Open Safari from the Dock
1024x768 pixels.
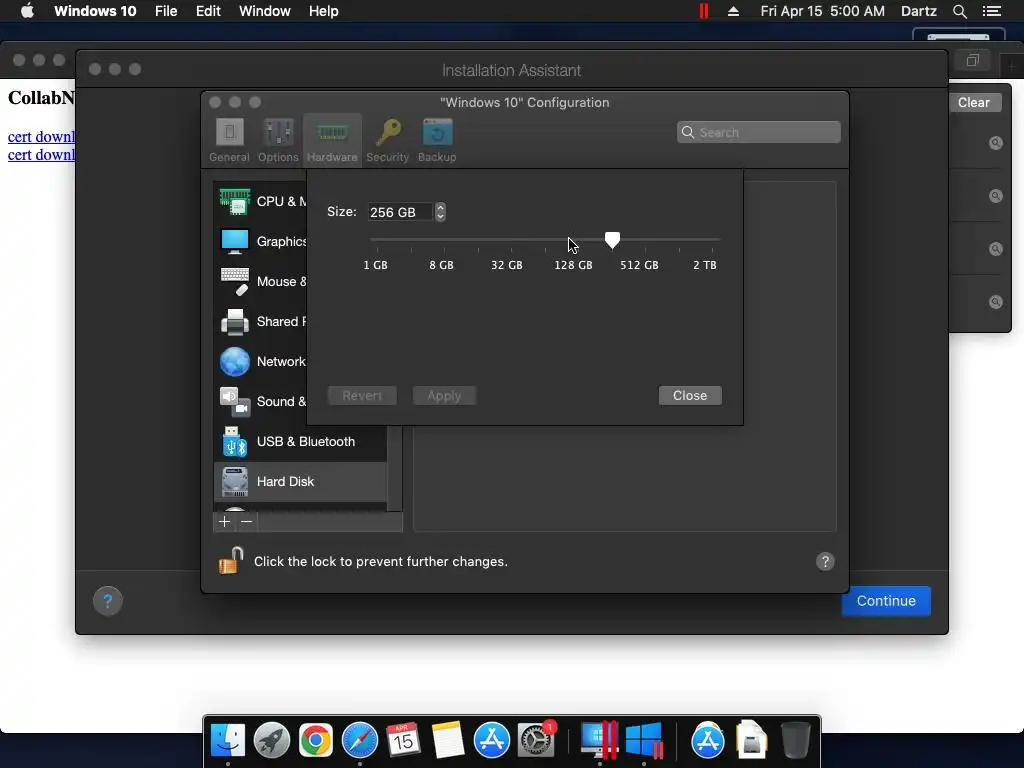360,741
